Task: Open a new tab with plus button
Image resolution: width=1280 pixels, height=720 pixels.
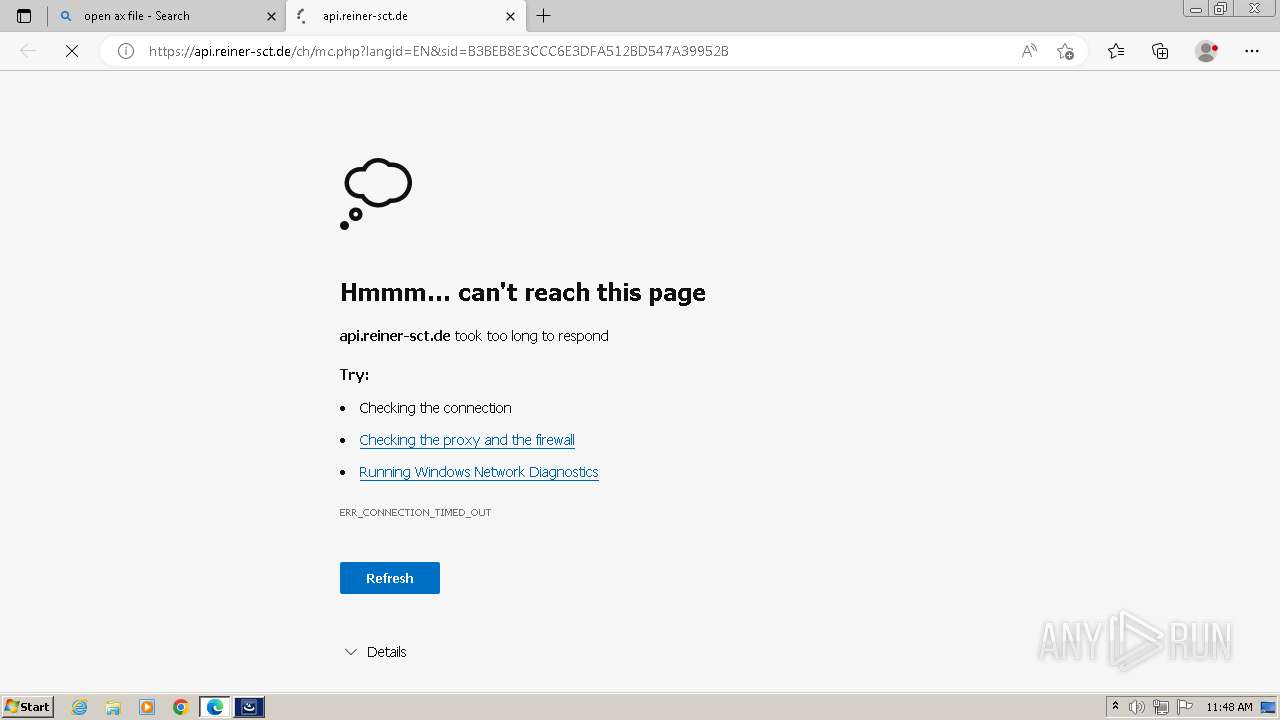Action: [544, 16]
